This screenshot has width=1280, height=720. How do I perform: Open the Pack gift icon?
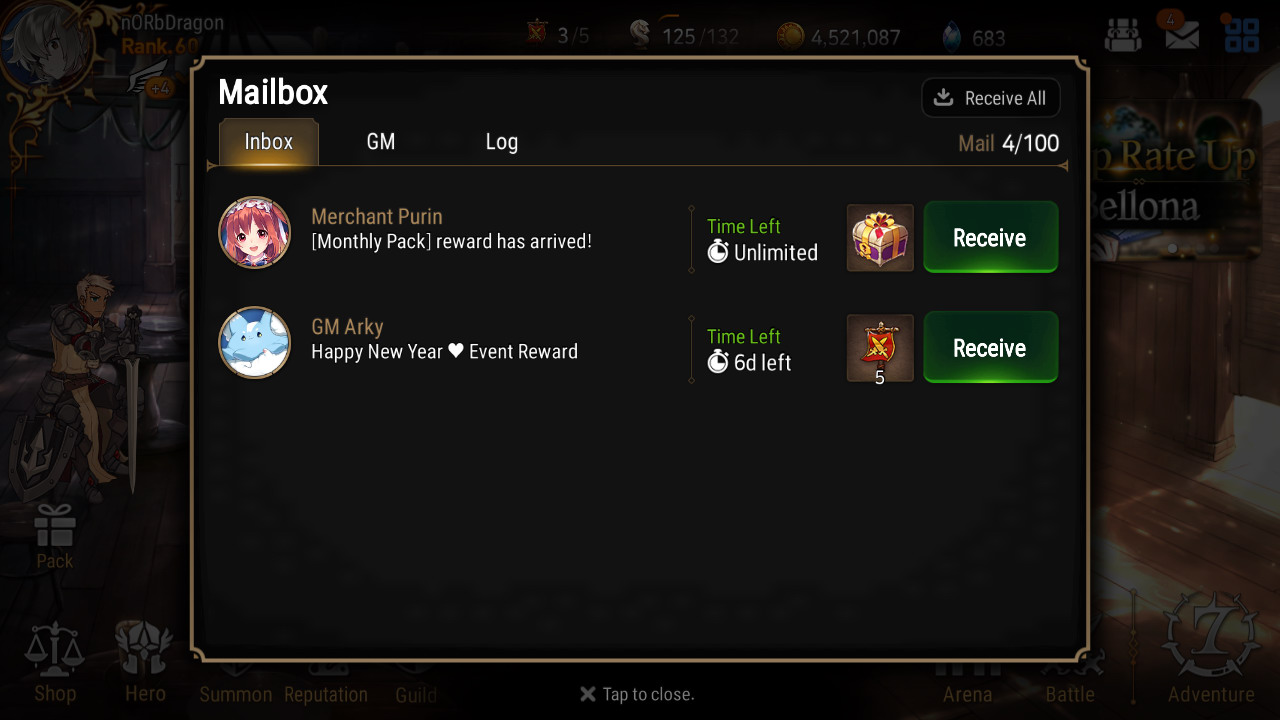click(x=55, y=536)
